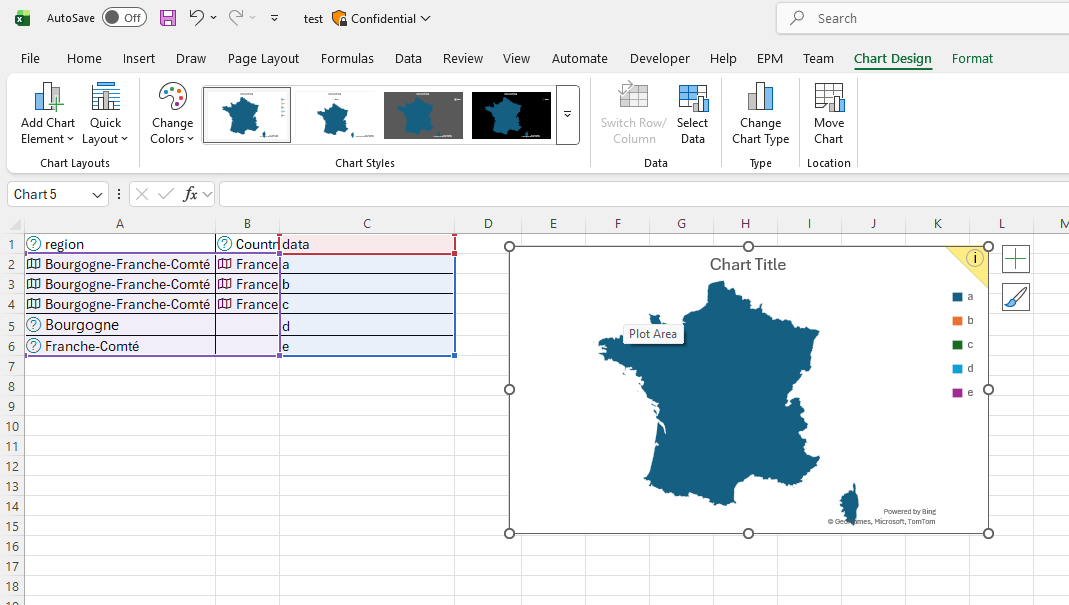
Task: Undo the last action
Action: coord(196,18)
